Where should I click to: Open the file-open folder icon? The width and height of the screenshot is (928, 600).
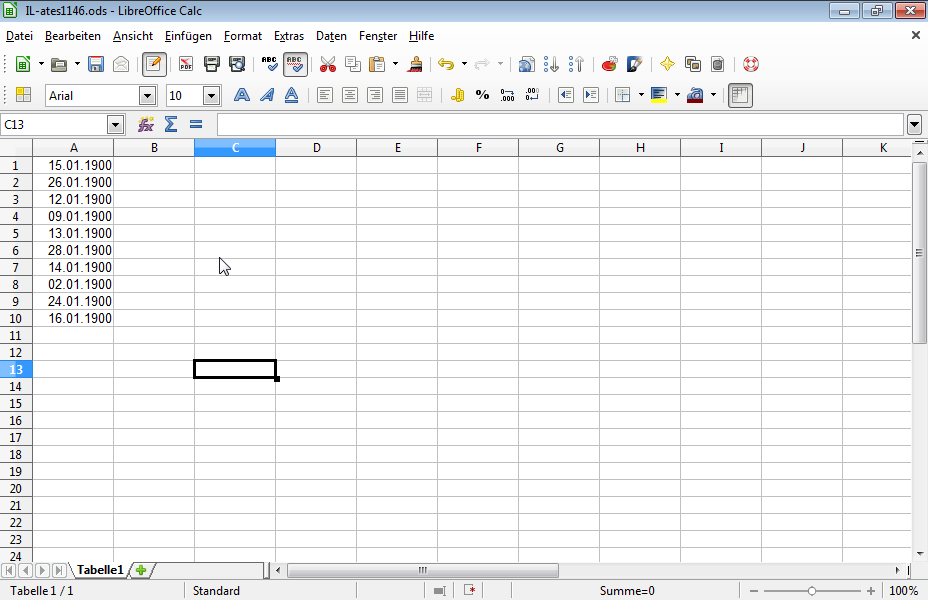pos(59,64)
